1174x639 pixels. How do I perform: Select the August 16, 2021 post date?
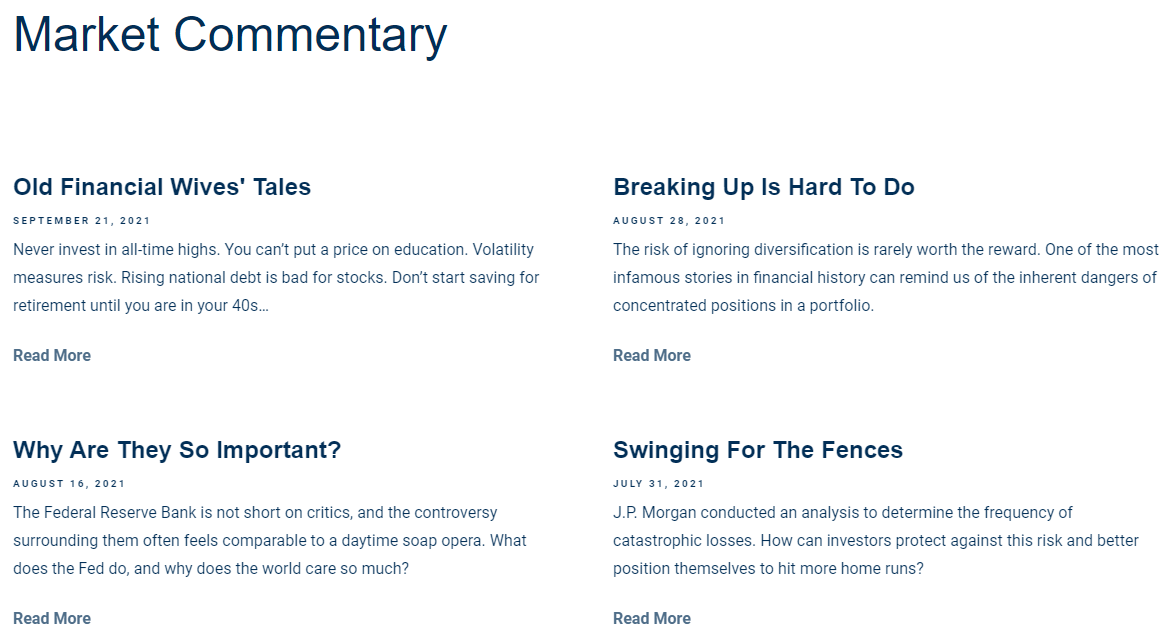(69, 484)
